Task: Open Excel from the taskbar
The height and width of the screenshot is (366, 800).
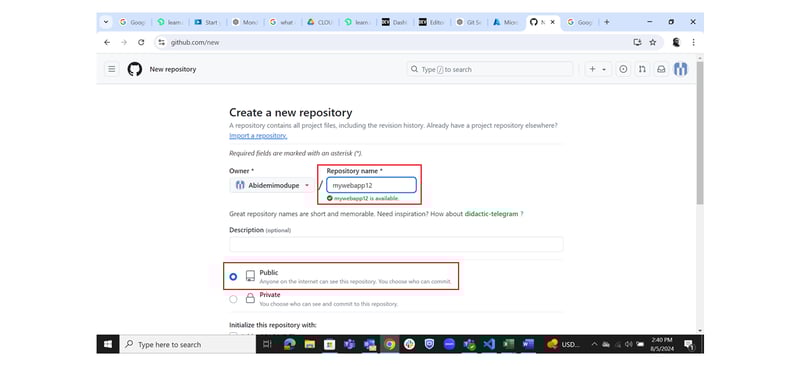Action: [508, 345]
